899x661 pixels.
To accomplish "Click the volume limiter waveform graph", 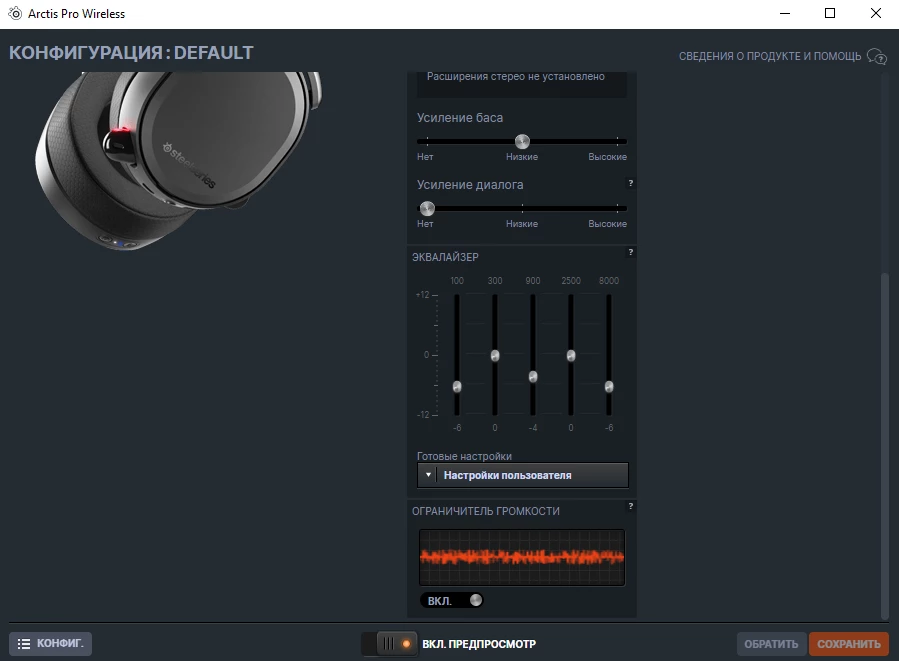I will 522,557.
